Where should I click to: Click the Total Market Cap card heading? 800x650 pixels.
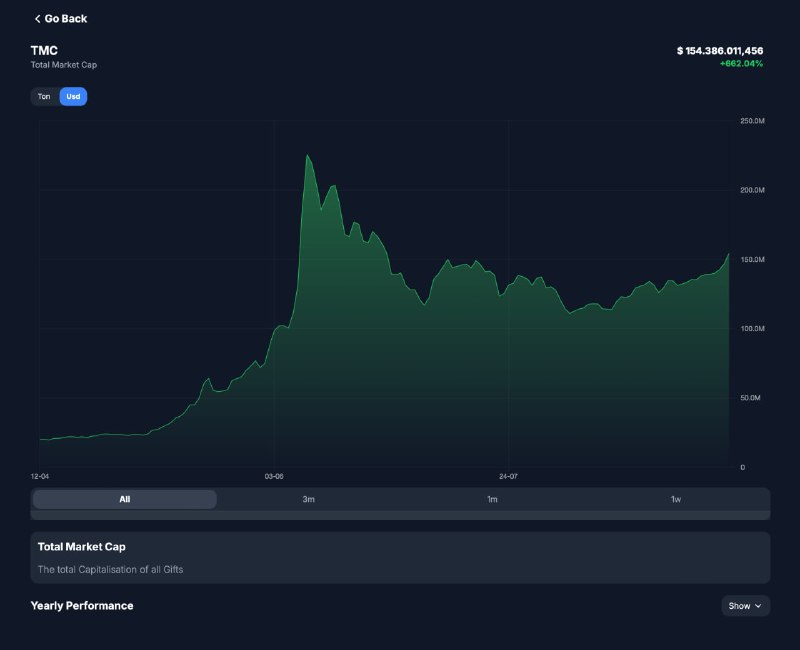(82, 546)
